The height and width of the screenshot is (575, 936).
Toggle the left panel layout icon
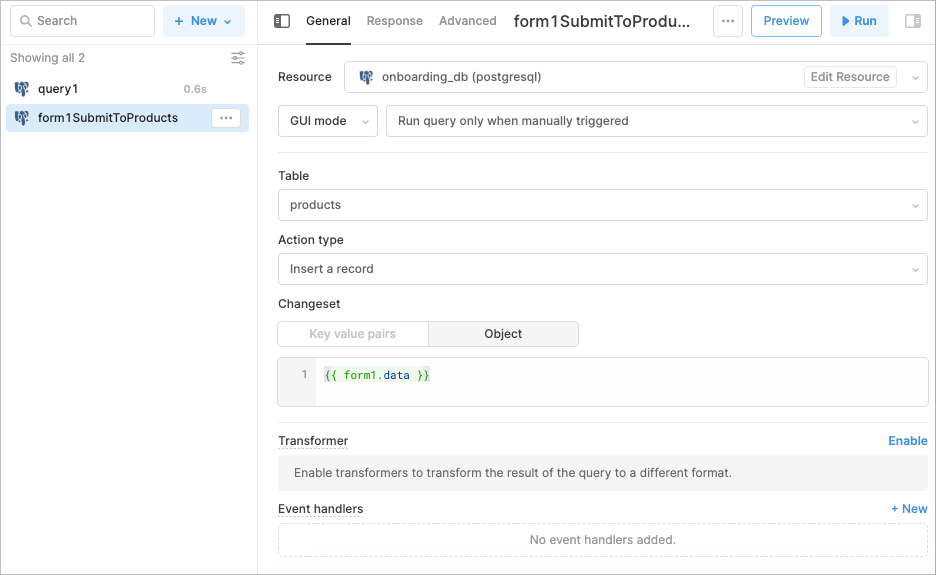282,21
